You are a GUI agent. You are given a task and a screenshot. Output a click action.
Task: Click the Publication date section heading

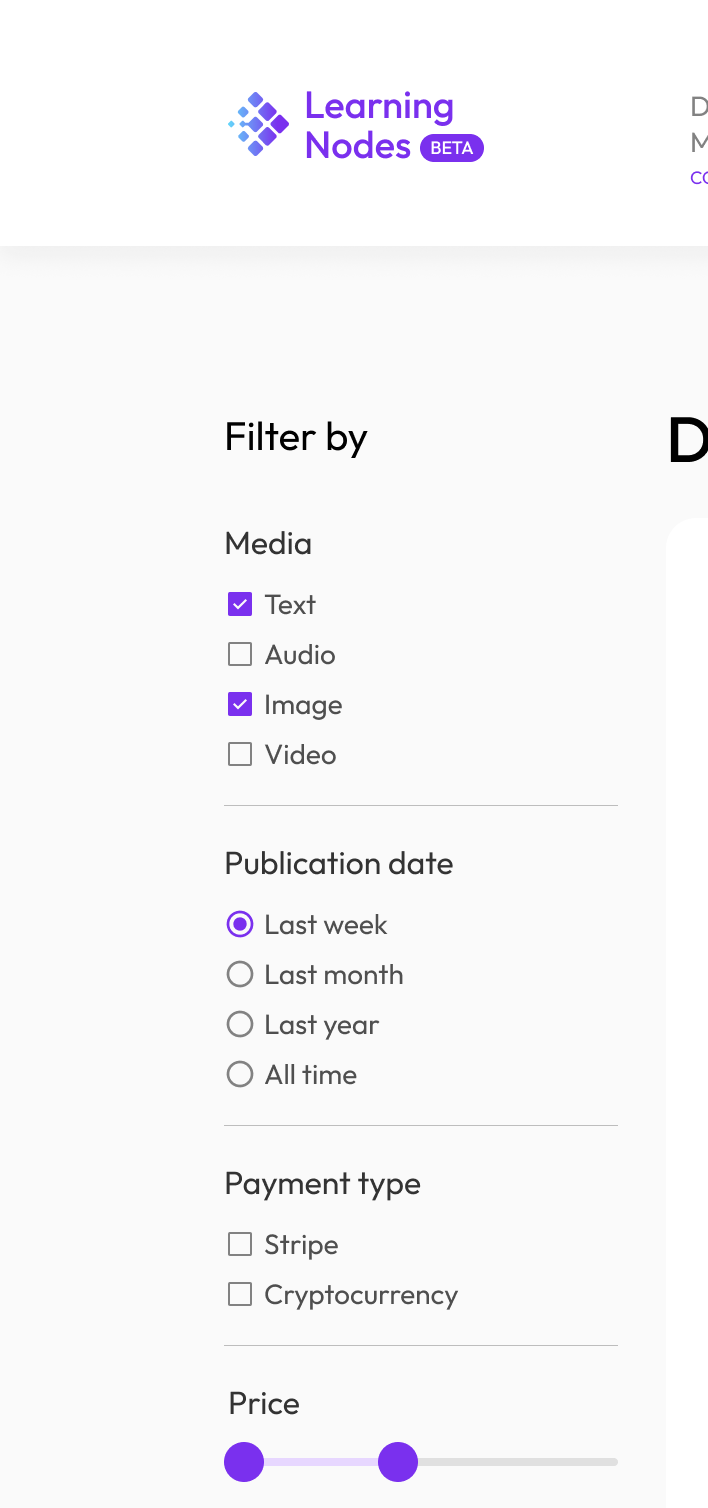pos(339,864)
